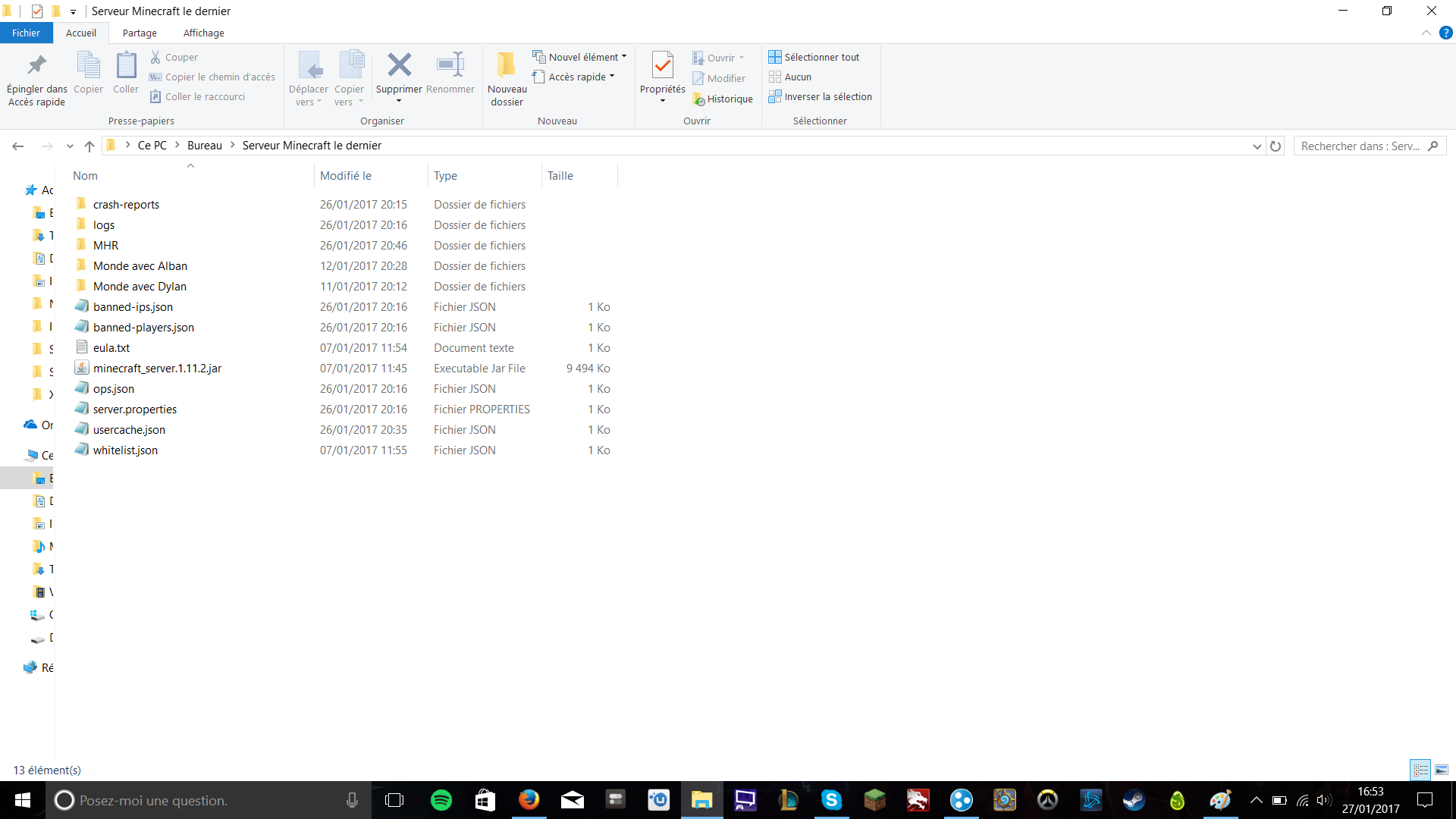
Task: Open the Copier vers dropdown
Action: (x=349, y=80)
